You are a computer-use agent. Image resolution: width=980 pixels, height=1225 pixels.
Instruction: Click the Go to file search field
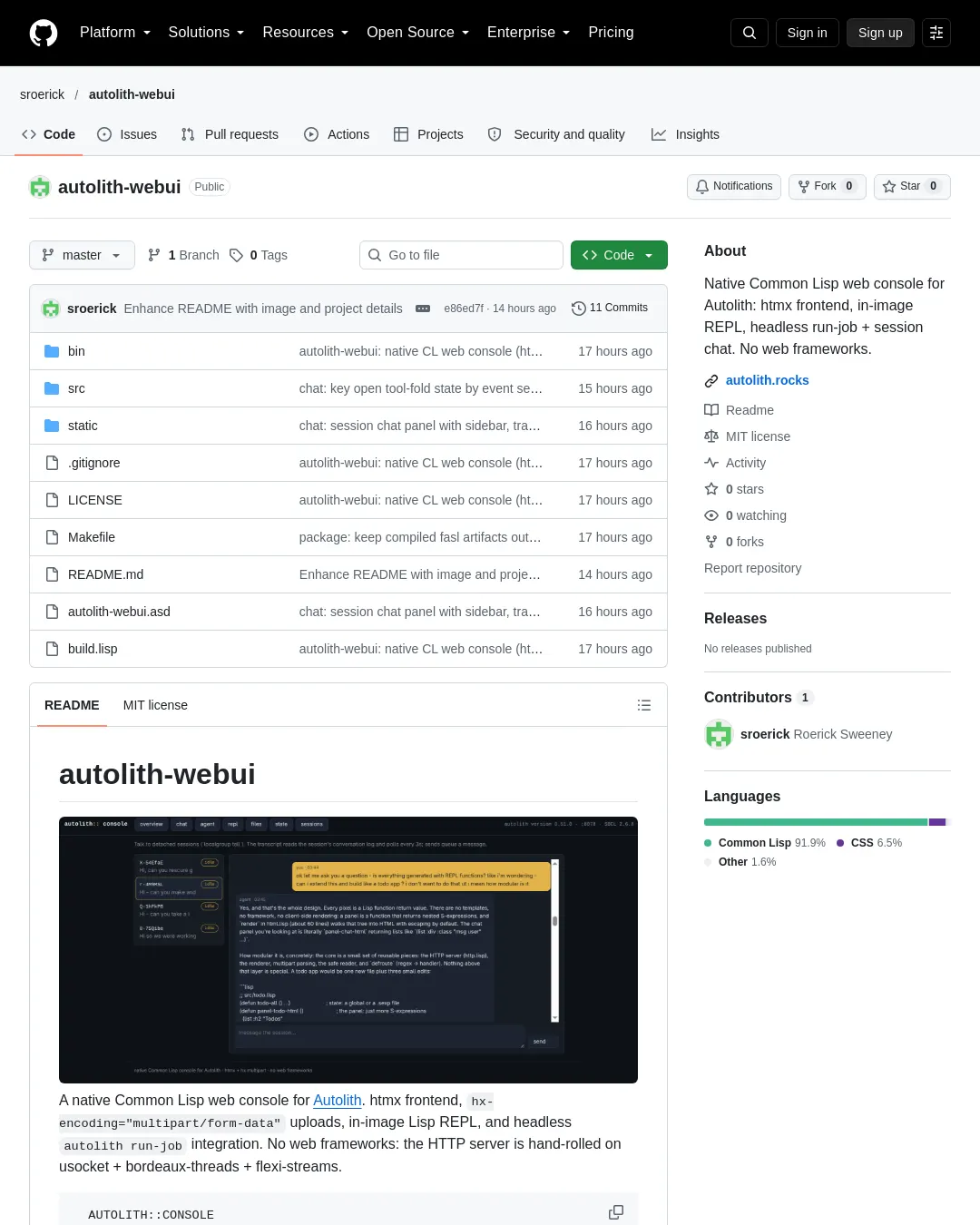coord(461,255)
